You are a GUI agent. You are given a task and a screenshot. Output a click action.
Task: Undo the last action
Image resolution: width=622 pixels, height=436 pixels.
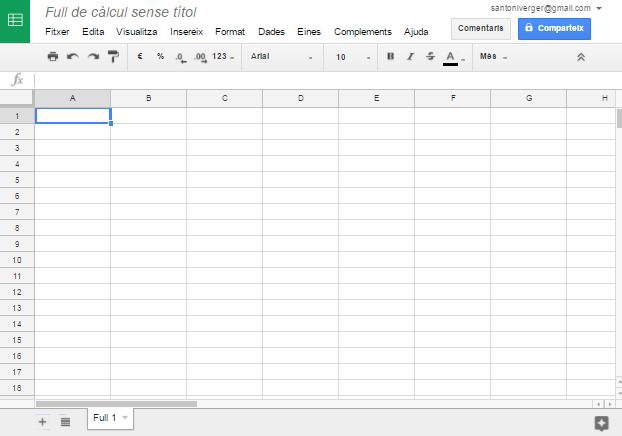coord(73,57)
